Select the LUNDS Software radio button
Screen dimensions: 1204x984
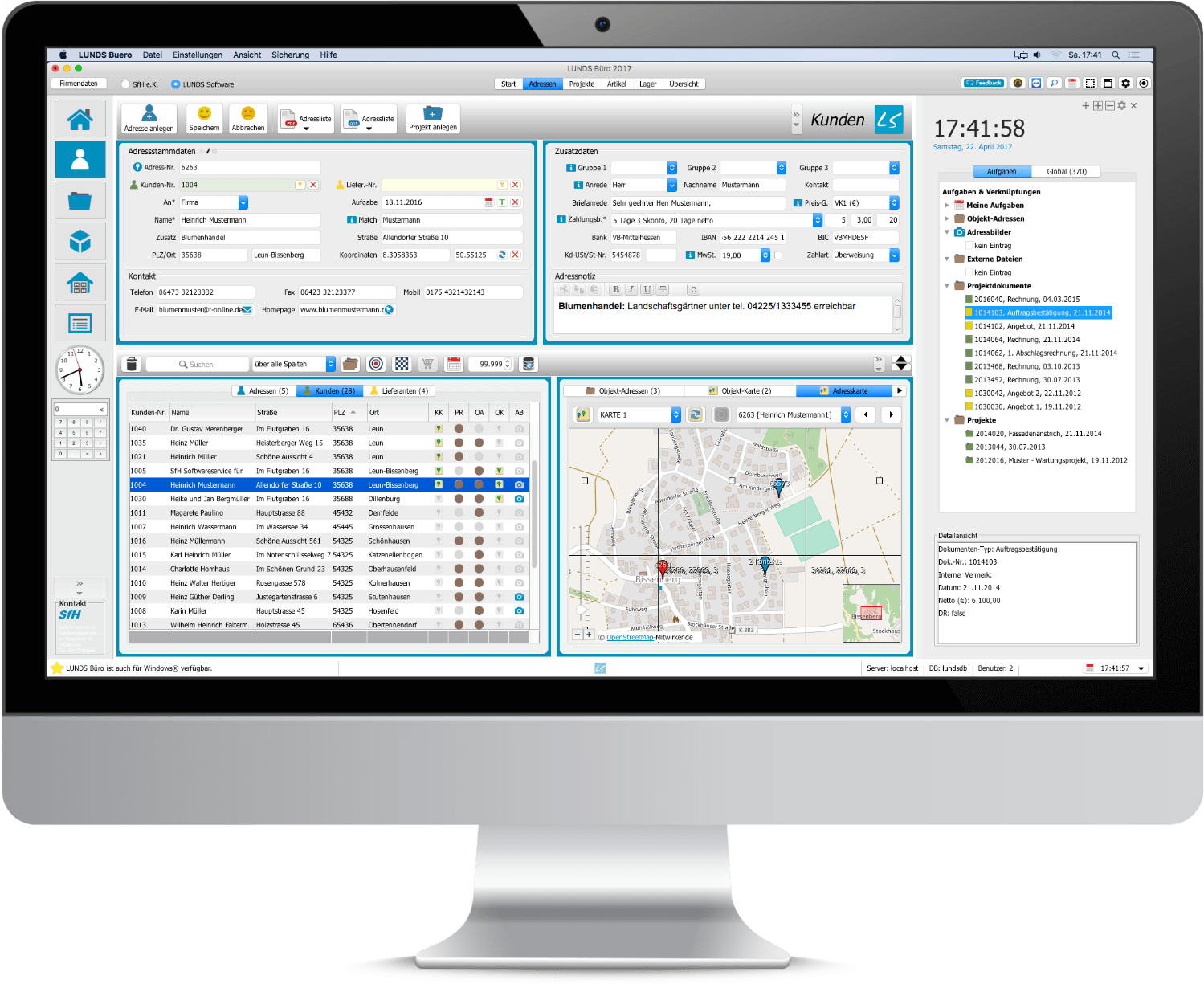176,84
